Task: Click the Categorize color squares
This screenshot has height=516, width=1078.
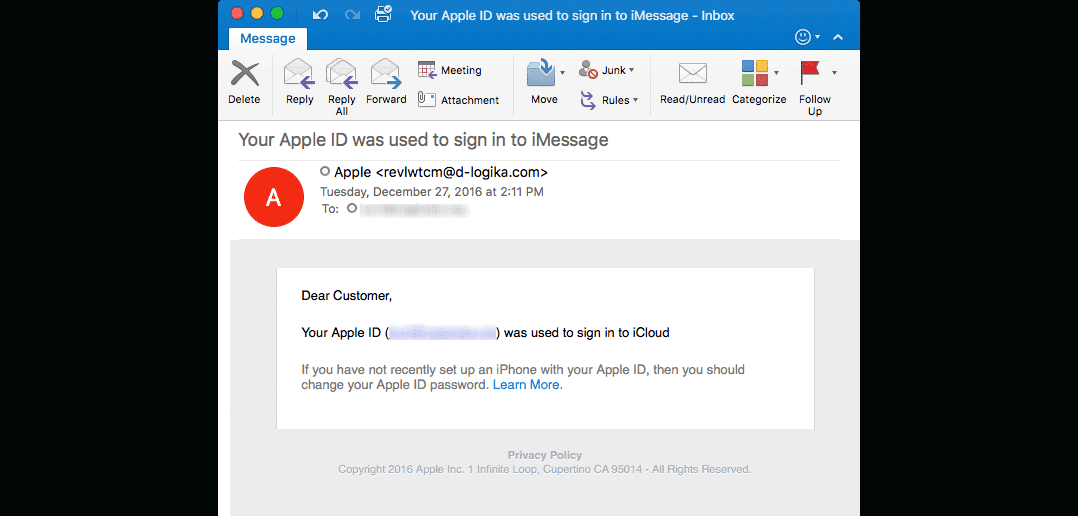Action: point(754,73)
